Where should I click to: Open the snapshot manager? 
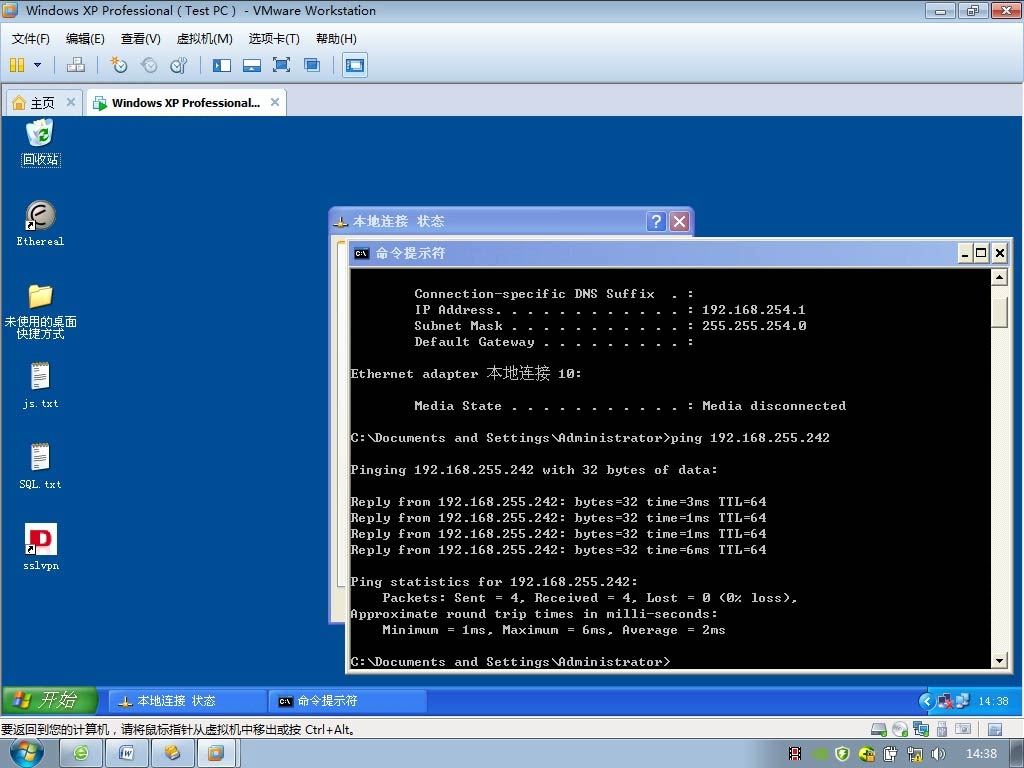click(x=178, y=65)
